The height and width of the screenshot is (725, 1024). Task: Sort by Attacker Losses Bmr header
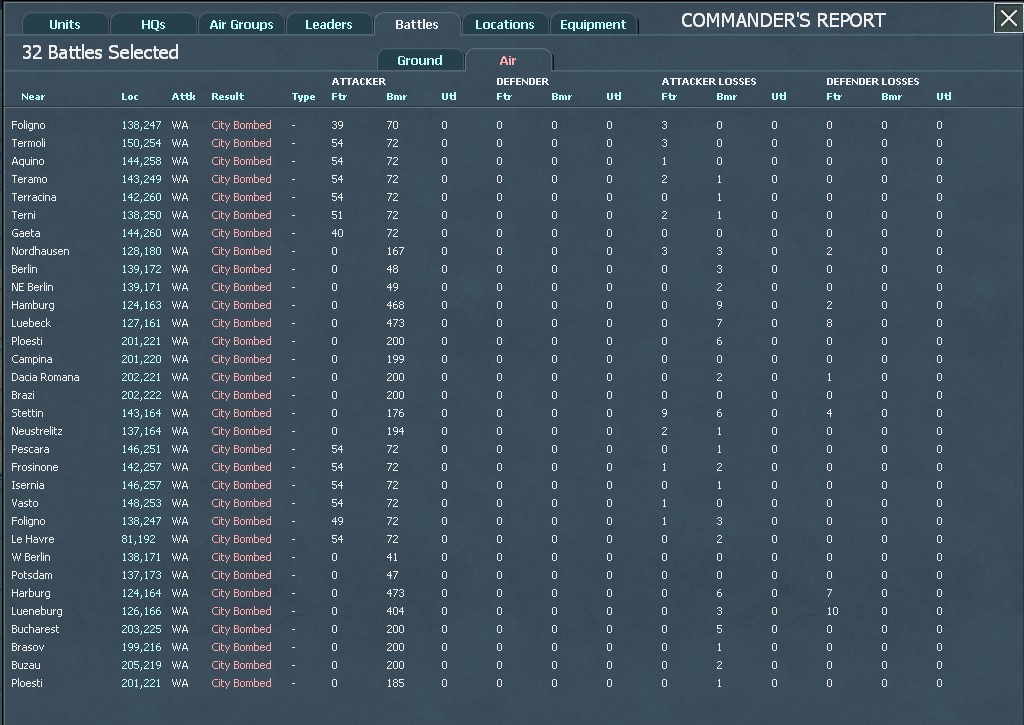(726, 97)
